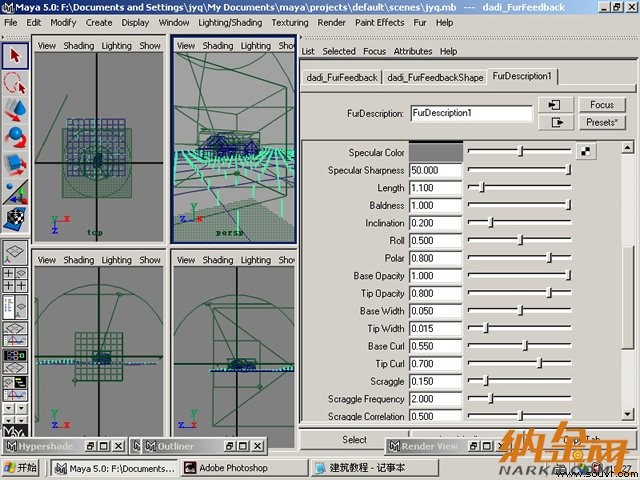Open the Attribute Editor's Selected menu

tap(339, 51)
